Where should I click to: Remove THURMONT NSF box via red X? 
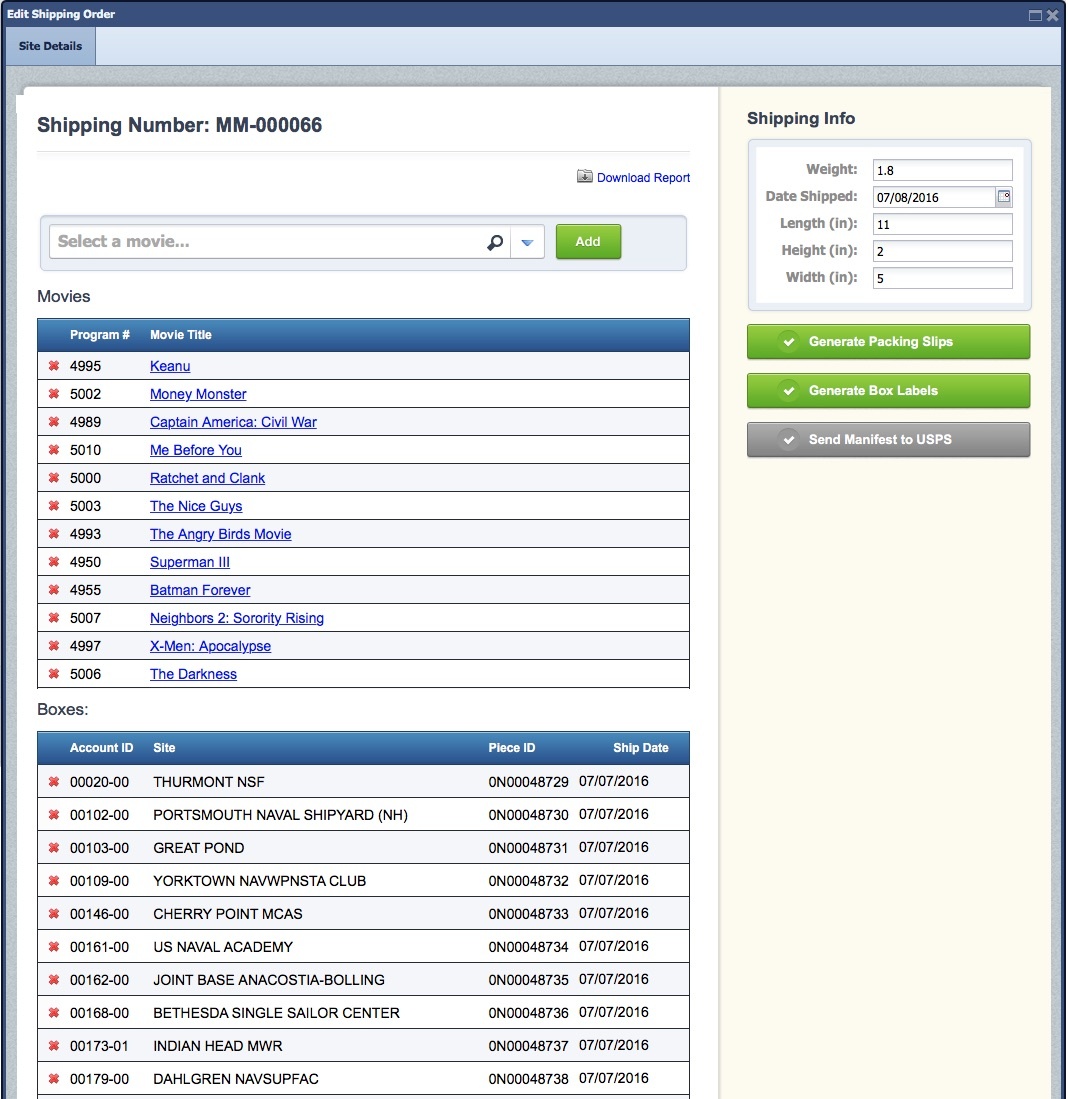pyautogui.click(x=54, y=782)
